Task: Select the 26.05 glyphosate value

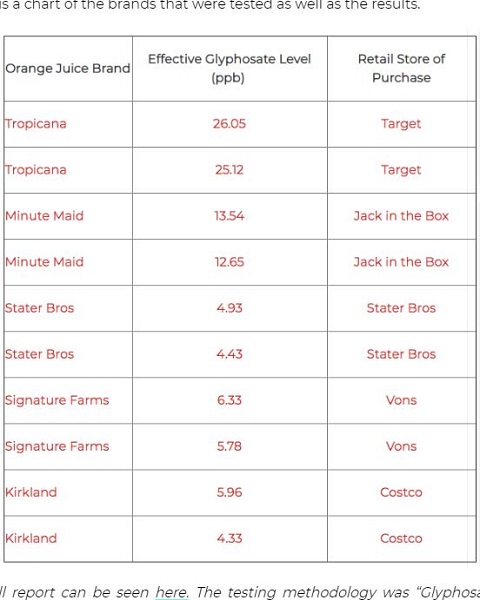Action: pyautogui.click(x=229, y=124)
